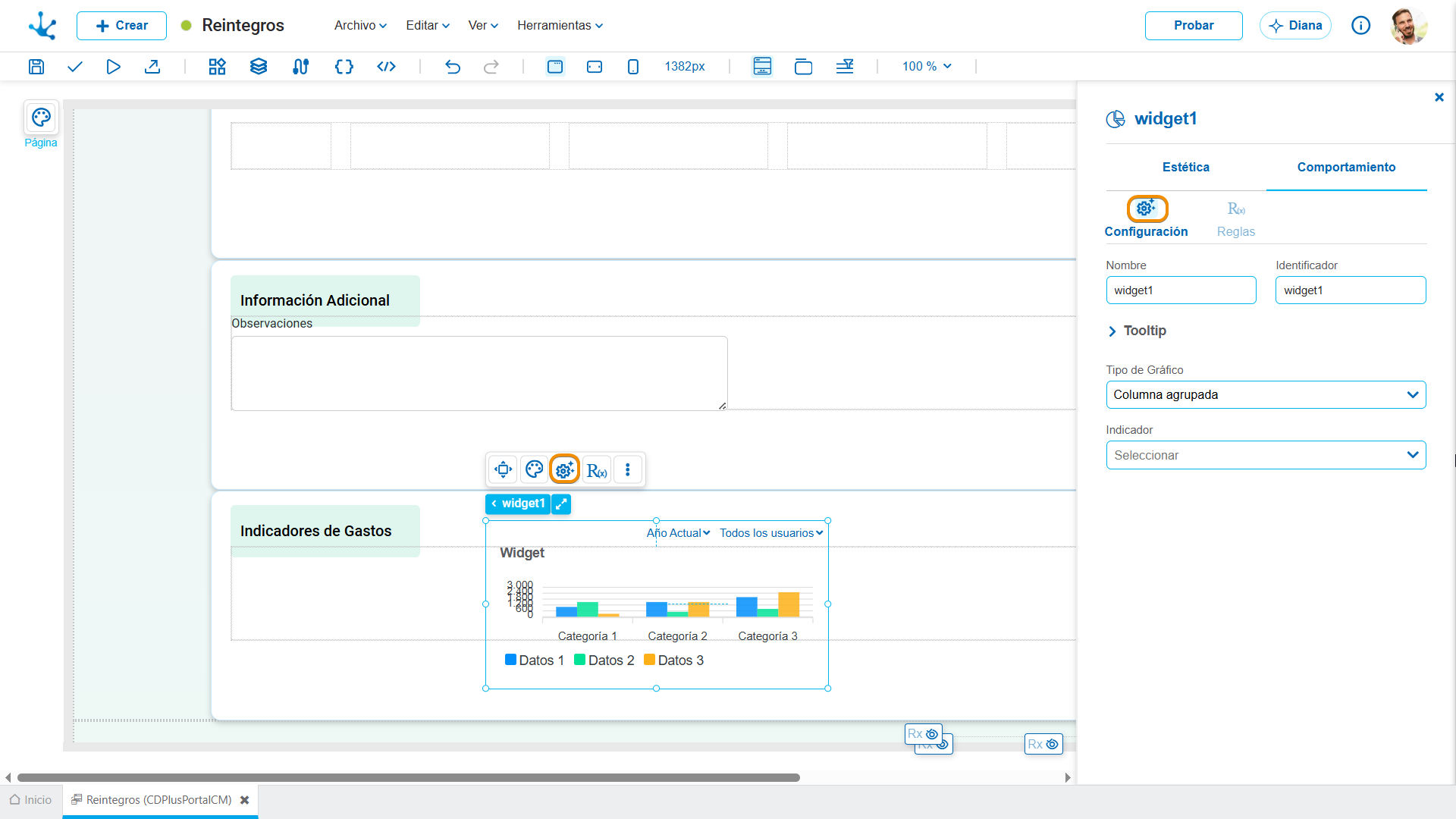1456x819 pixels.
Task: Go to the Inicio tab
Action: pyautogui.click(x=31, y=800)
